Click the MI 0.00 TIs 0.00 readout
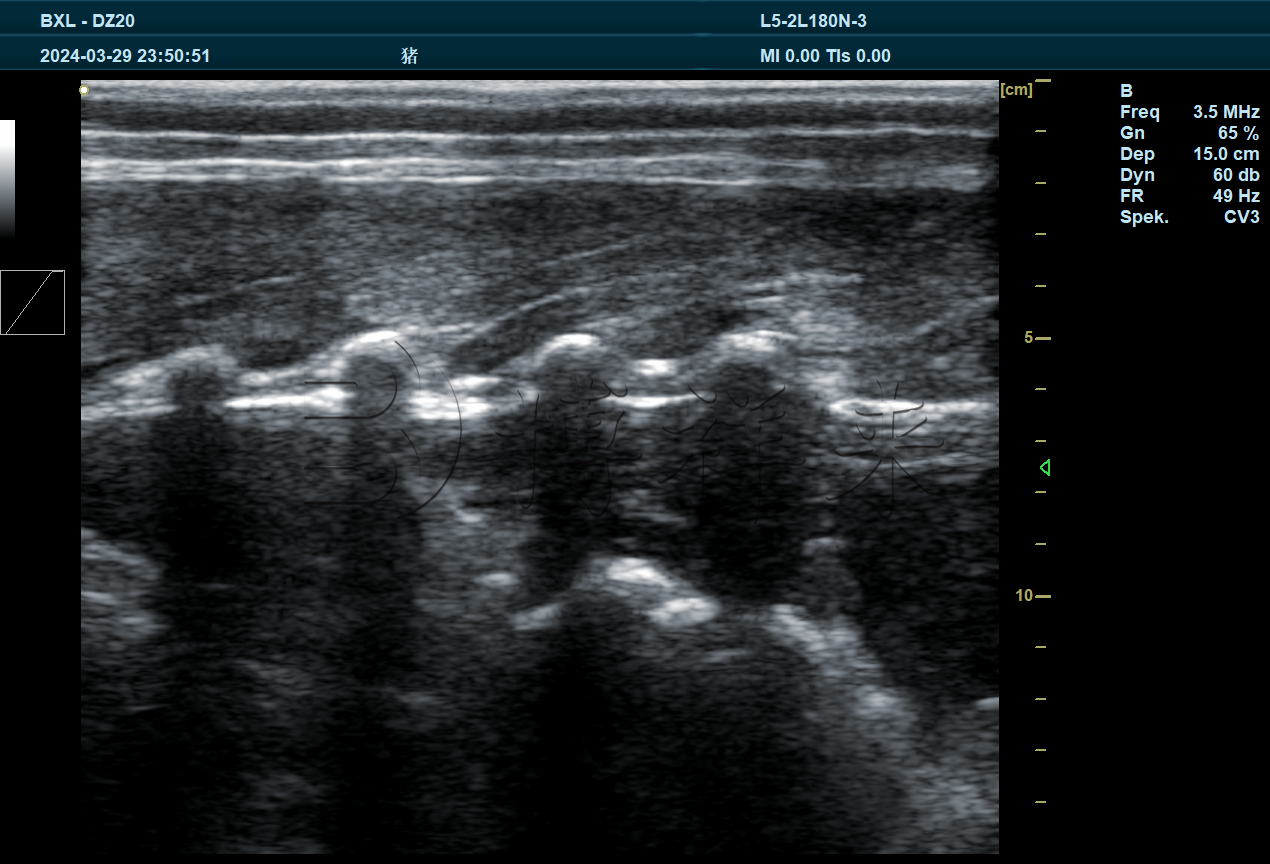This screenshot has height=864, width=1270. pyautogui.click(x=825, y=56)
